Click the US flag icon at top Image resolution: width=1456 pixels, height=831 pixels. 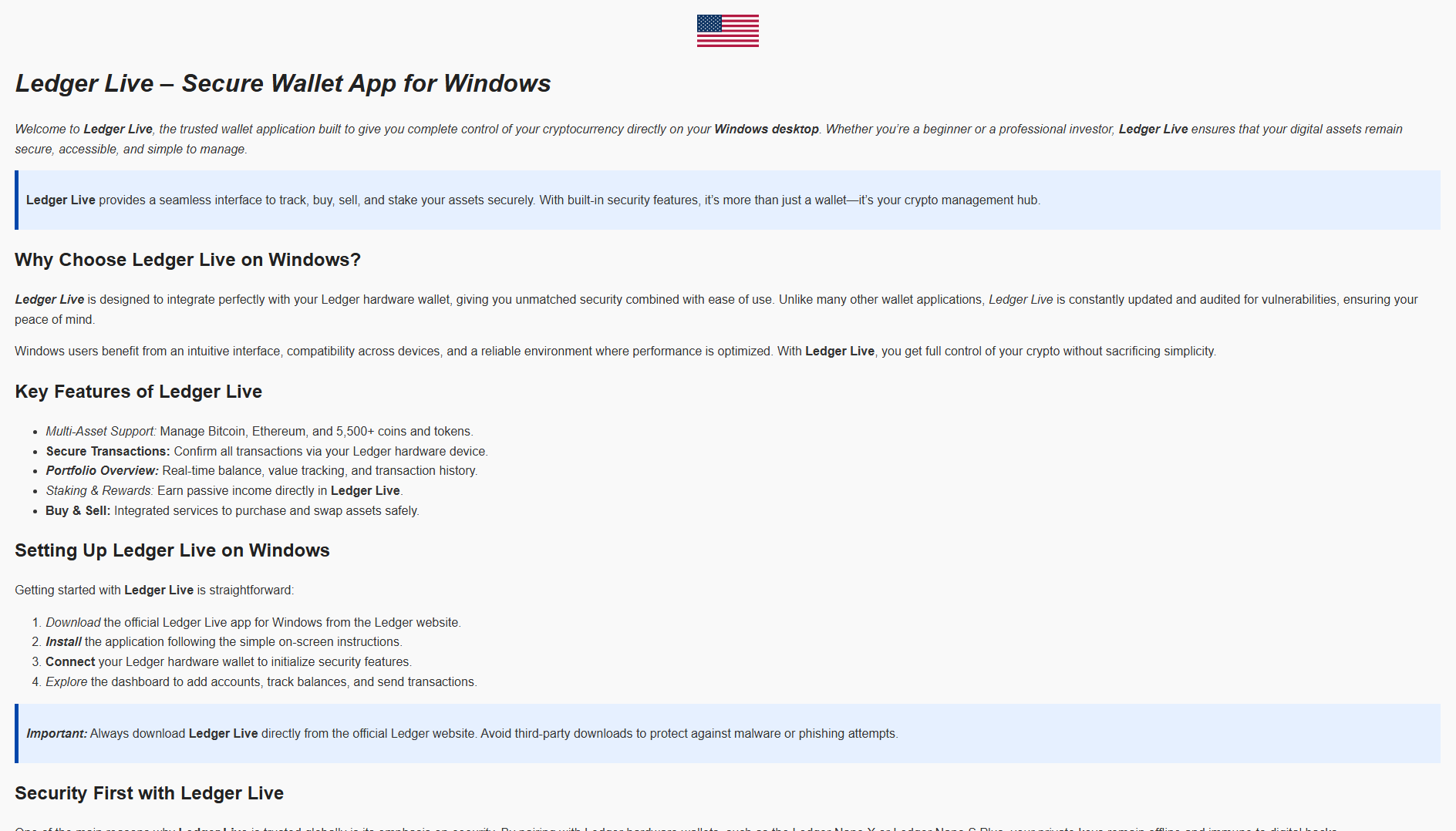[727, 31]
